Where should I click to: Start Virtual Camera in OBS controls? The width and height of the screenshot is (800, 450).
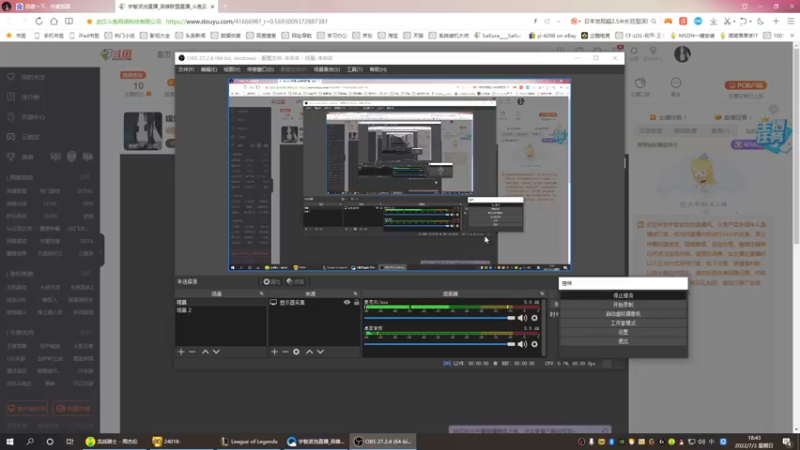pos(623,314)
